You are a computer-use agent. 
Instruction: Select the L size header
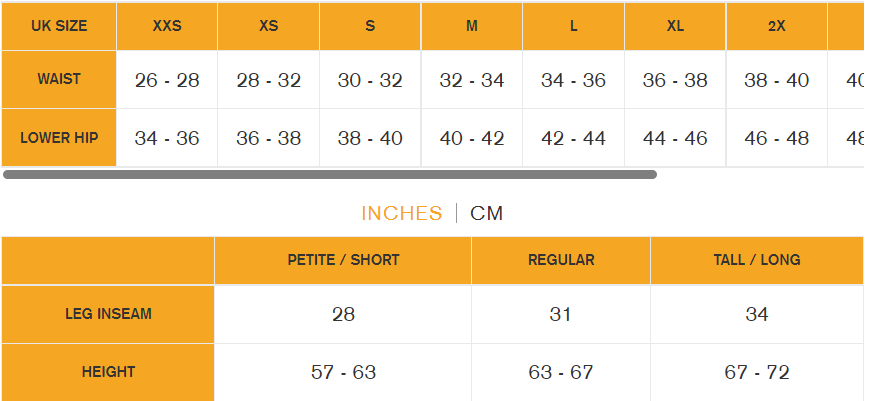pyautogui.click(x=574, y=26)
